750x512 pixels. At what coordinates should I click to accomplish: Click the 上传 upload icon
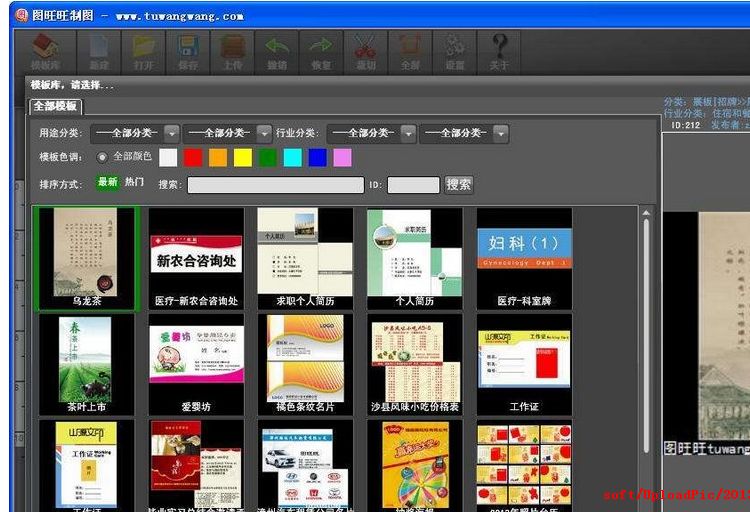[x=232, y=50]
